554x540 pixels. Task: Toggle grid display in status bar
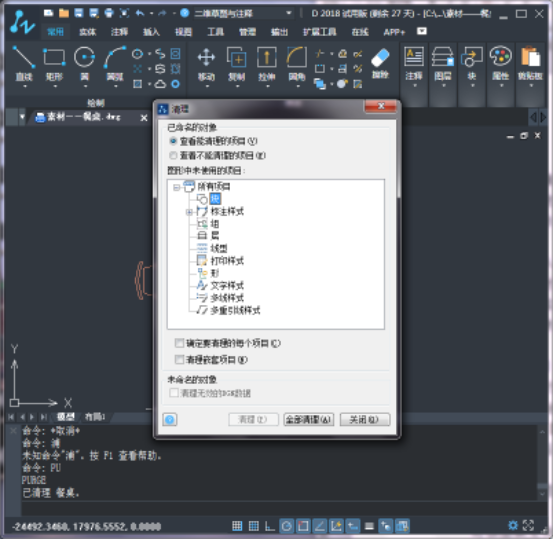click(x=253, y=526)
